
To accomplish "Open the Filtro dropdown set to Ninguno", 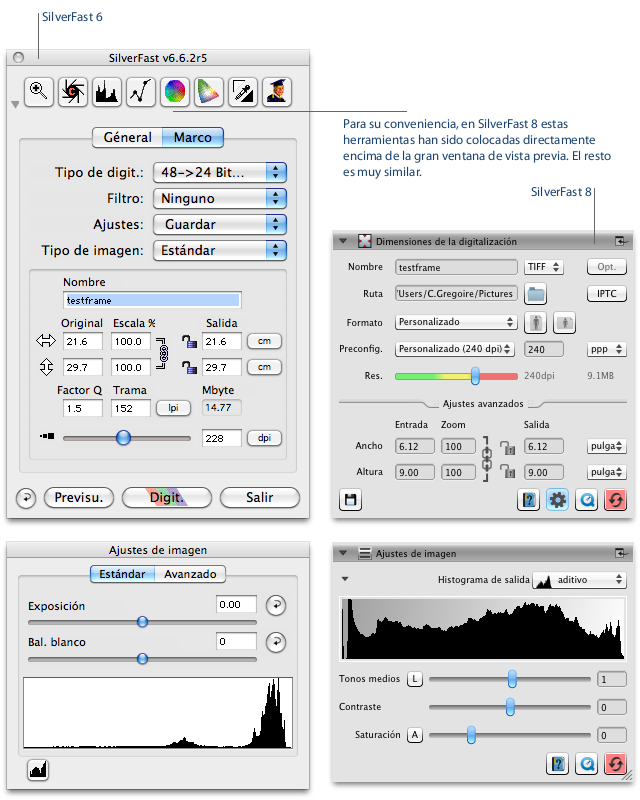I will pos(220,198).
